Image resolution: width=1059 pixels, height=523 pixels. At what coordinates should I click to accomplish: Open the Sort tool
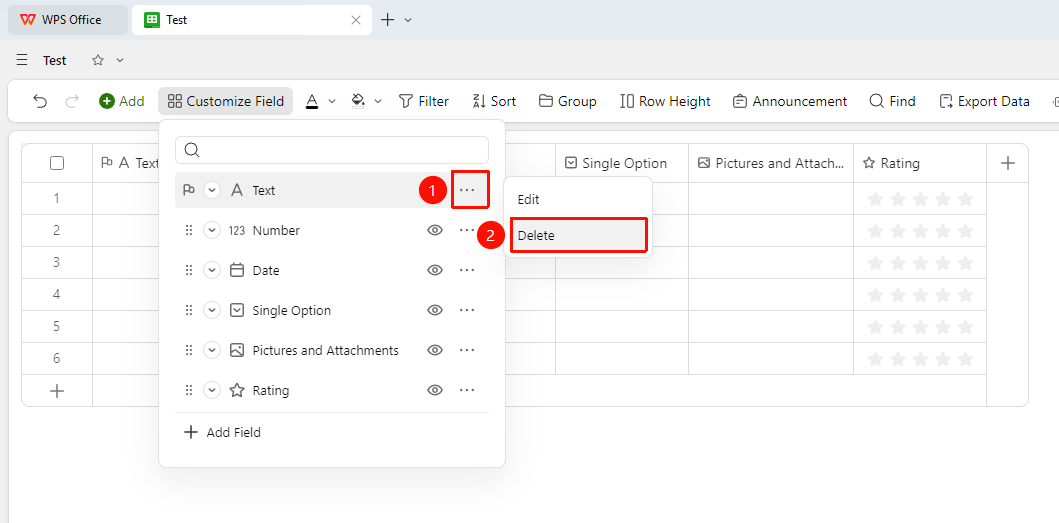point(494,101)
